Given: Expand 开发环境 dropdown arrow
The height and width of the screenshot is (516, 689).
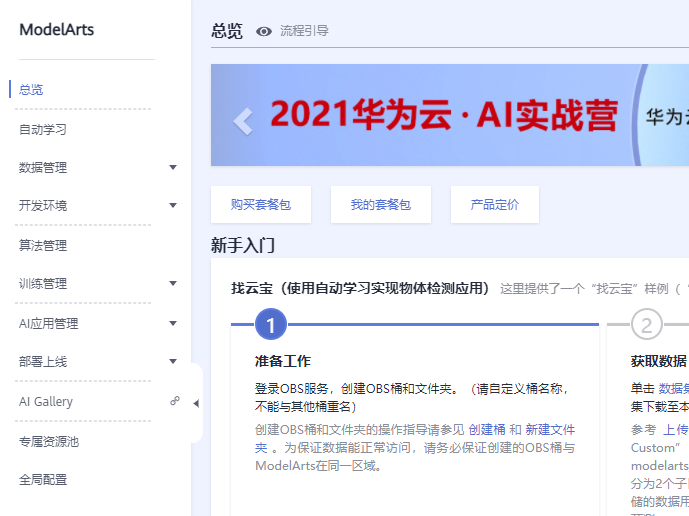Looking at the screenshot, I should point(173,205).
